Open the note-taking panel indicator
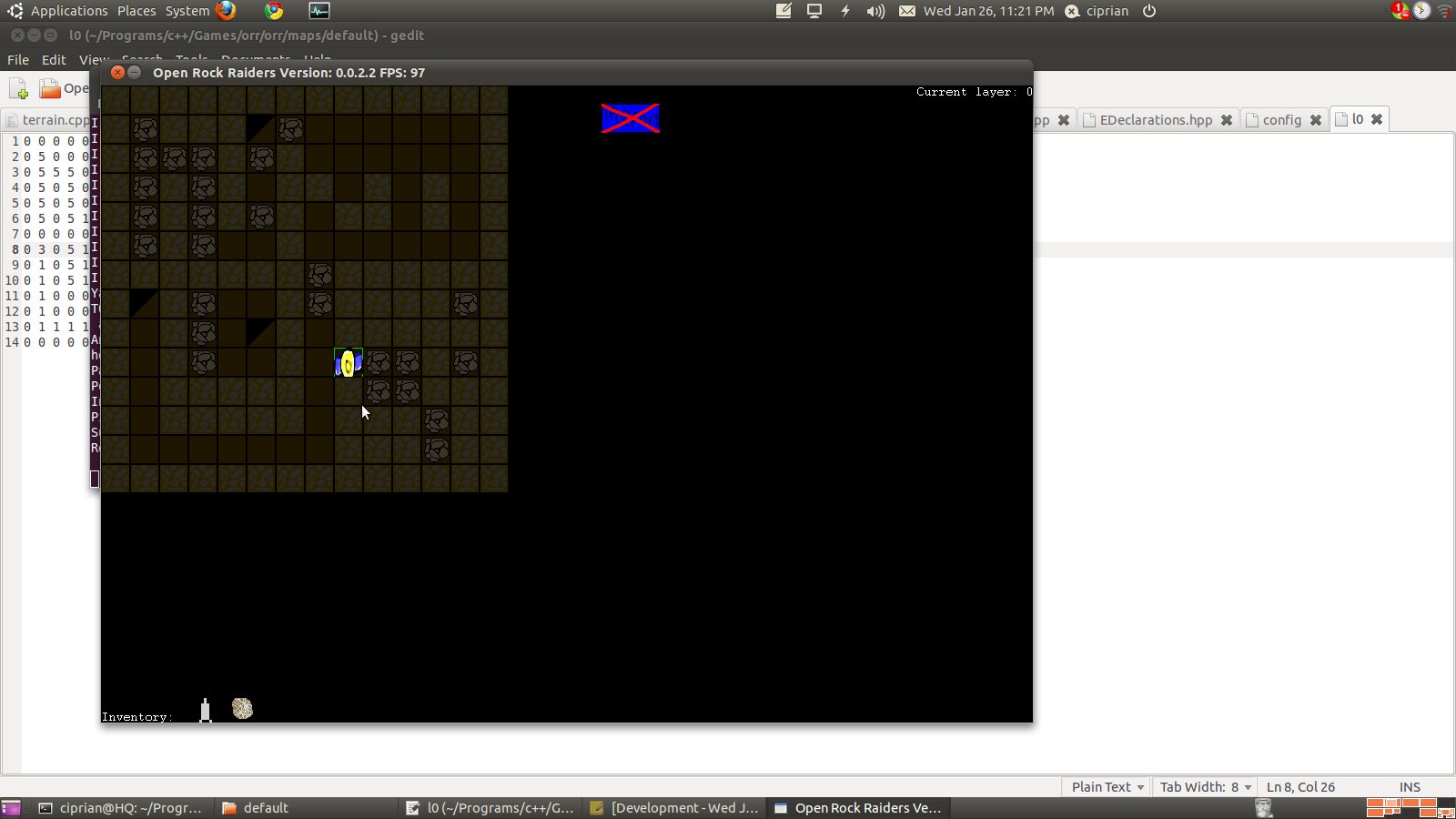 click(784, 11)
